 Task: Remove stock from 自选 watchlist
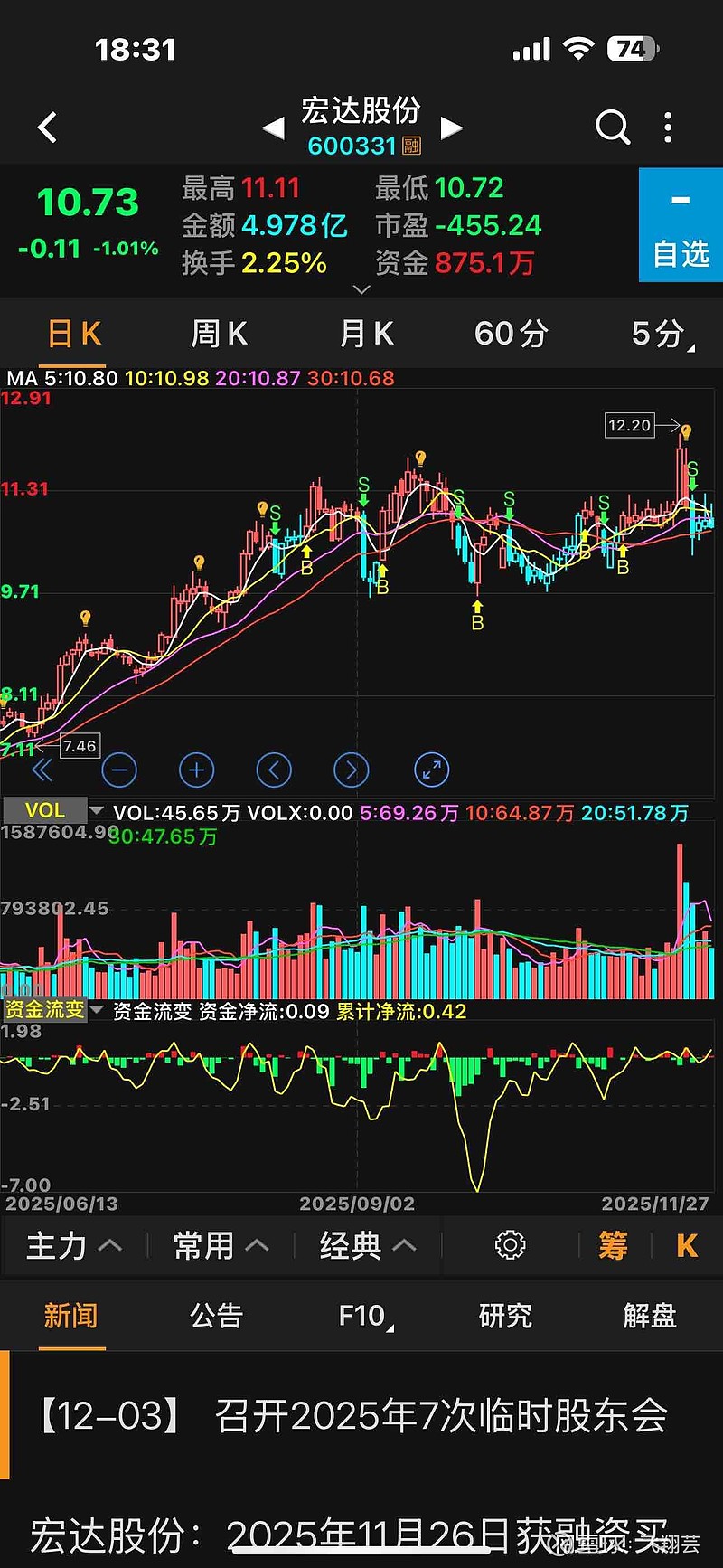click(x=681, y=226)
